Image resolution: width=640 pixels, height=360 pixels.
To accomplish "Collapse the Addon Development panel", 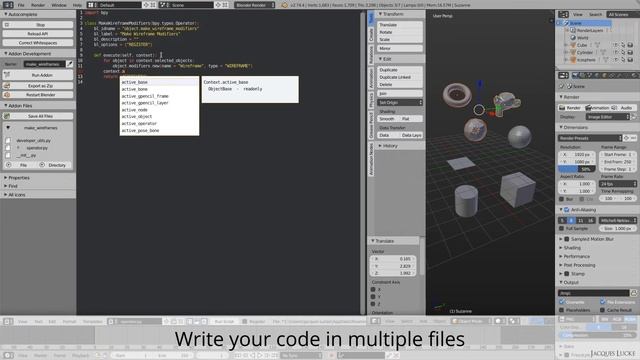I will point(6,53).
